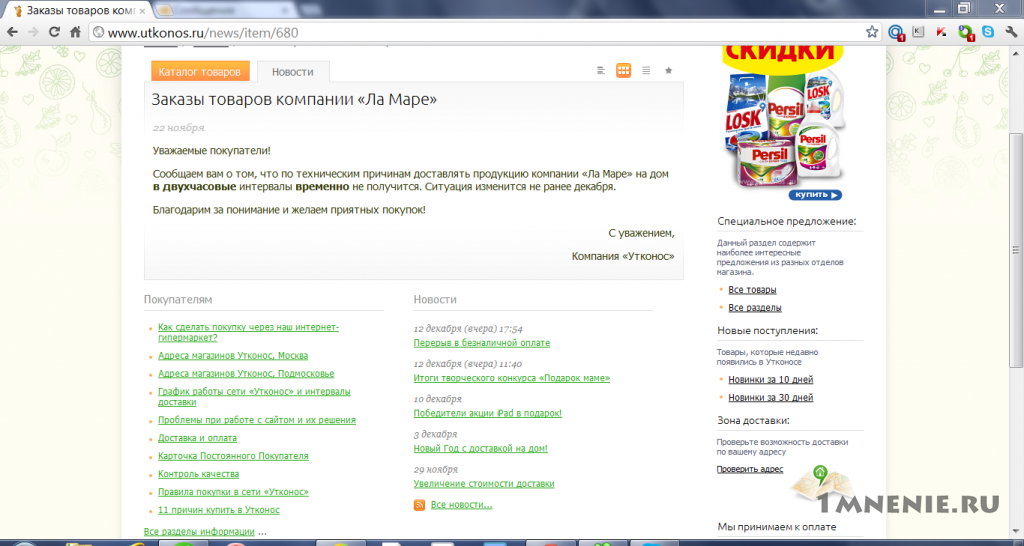Image resolution: width=1024 pixels, height=546 pixels.
Task: Close the Заказы товаров browser tab
Action: [143, 11]
